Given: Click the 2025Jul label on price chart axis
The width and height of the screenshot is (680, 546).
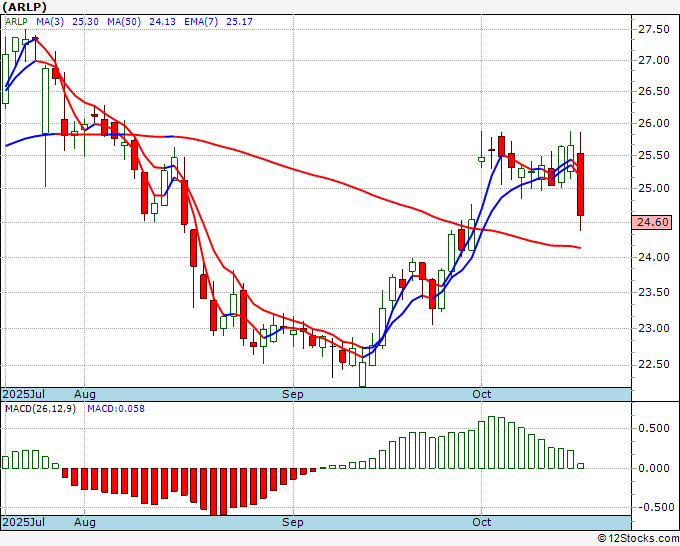Looking at the screenshot, I should (23, 394).
